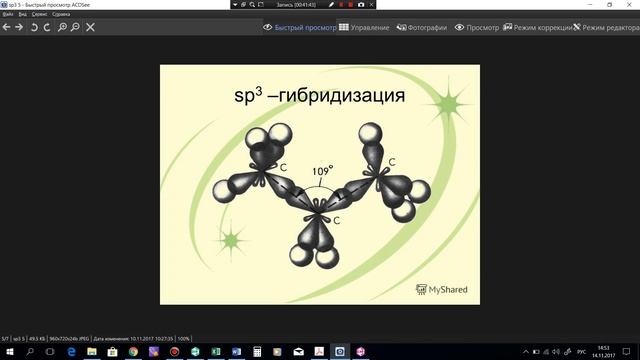Image resolution: width=640 pixels, height=360 pixels.
Task: Open Mail app from taskbar
Action: (x=299, y=351)
